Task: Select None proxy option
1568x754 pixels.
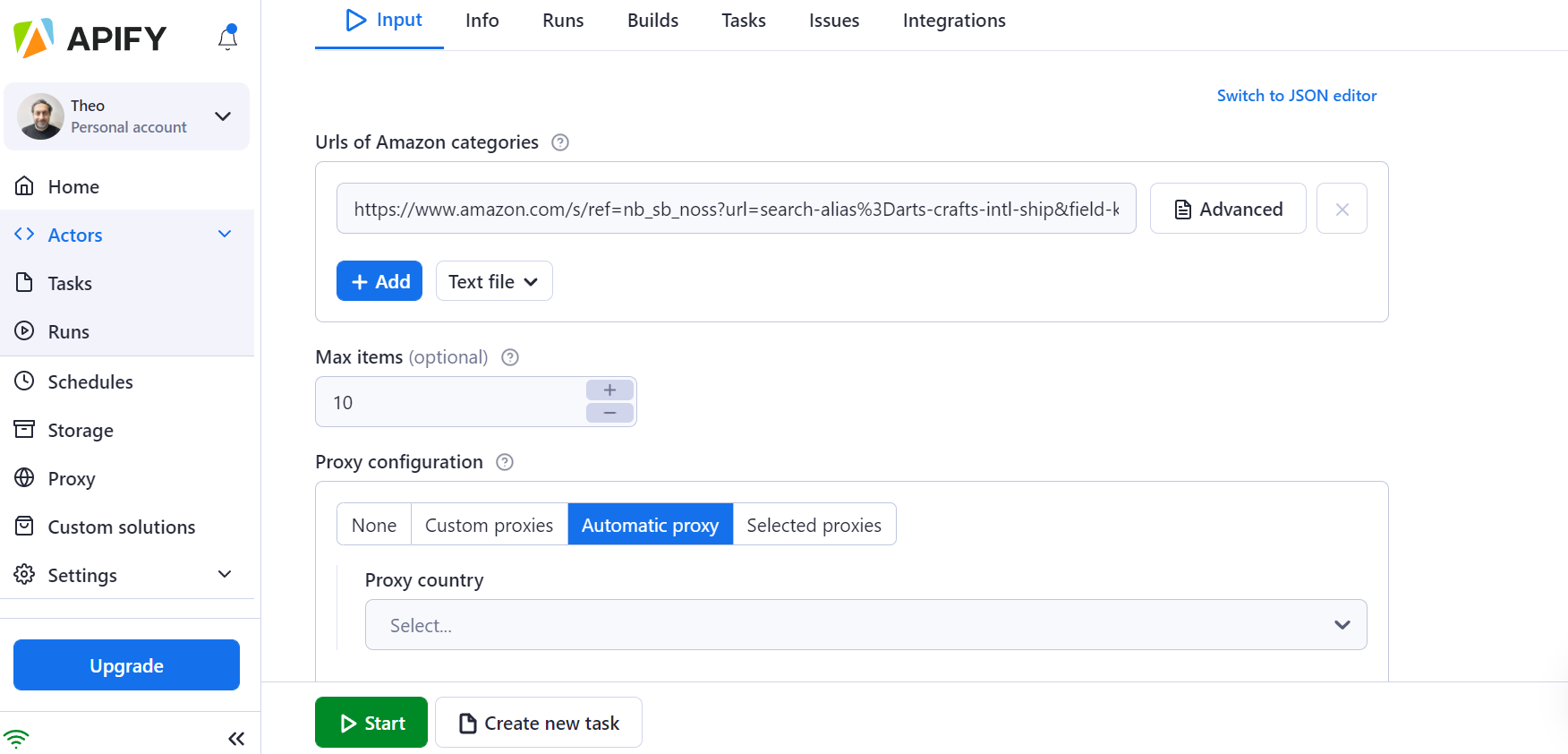Action: [374, 525]
